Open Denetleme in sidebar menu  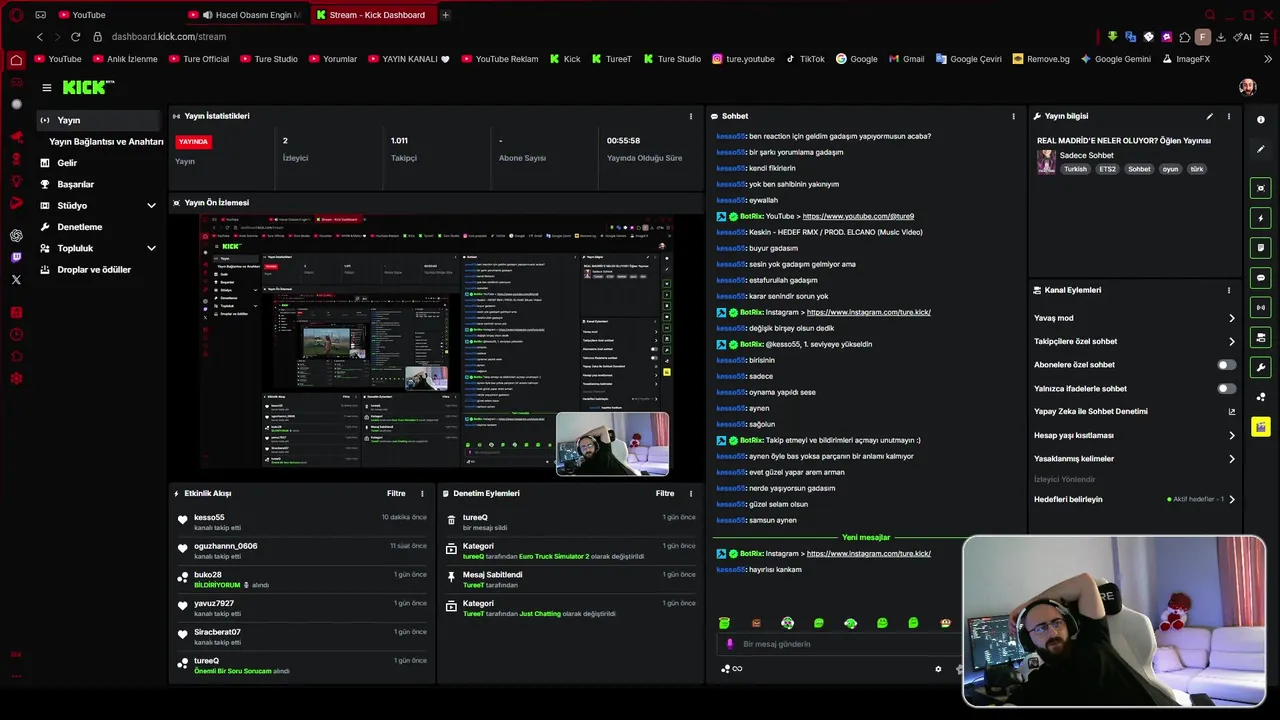[99, 227]
